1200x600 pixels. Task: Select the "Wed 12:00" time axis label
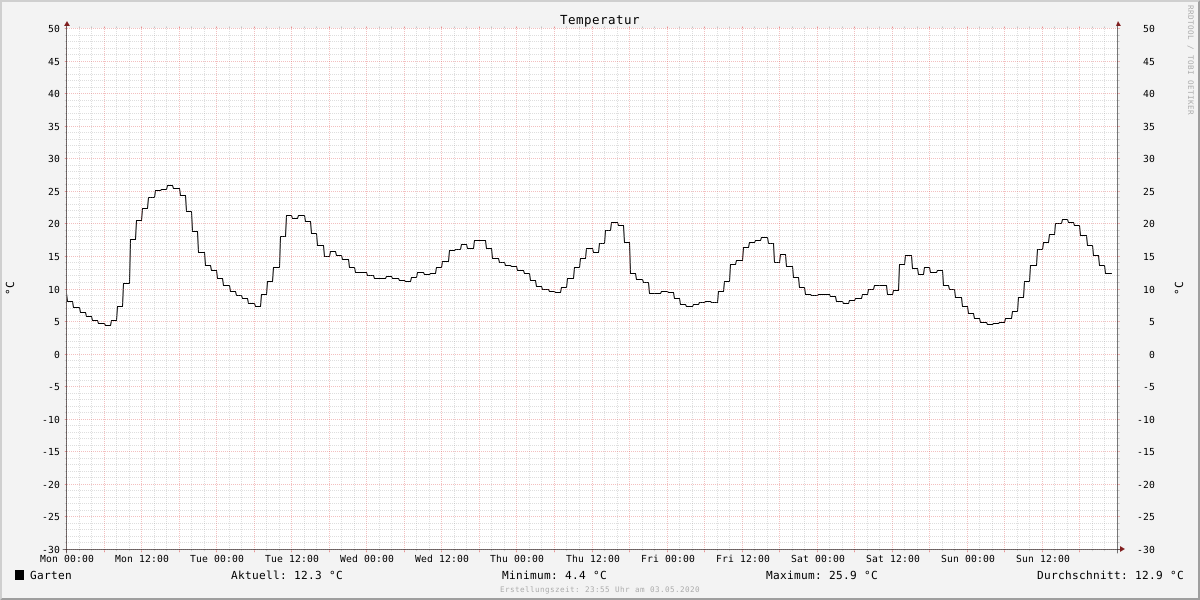442,559
